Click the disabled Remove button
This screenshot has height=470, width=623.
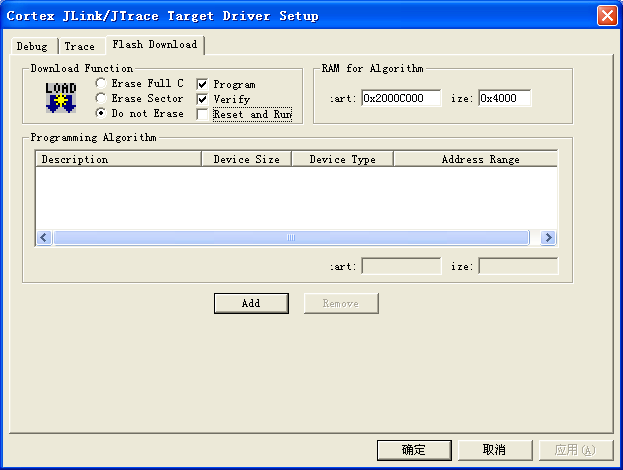pos(341,304)
